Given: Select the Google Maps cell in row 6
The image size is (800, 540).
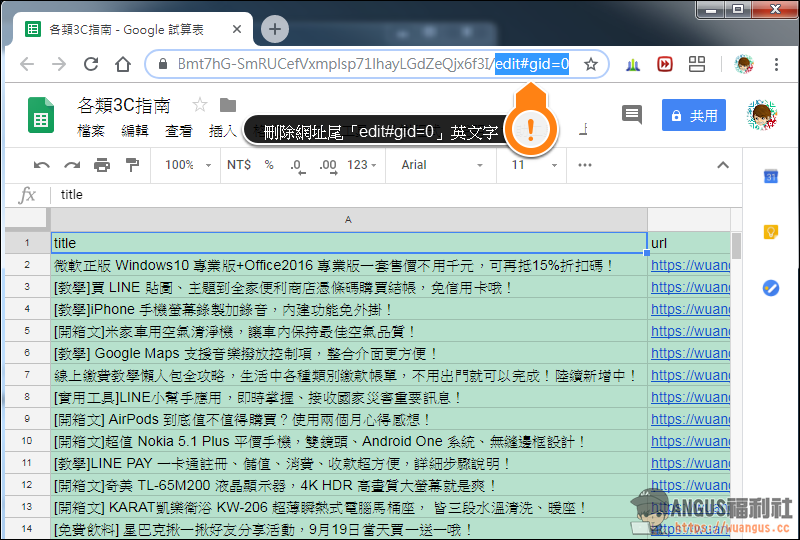Looking at the screenshot, I should tap(349, 353).
